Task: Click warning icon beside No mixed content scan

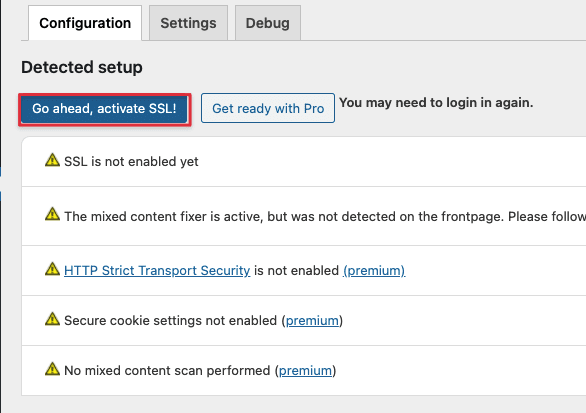Action: pos(52,369)
